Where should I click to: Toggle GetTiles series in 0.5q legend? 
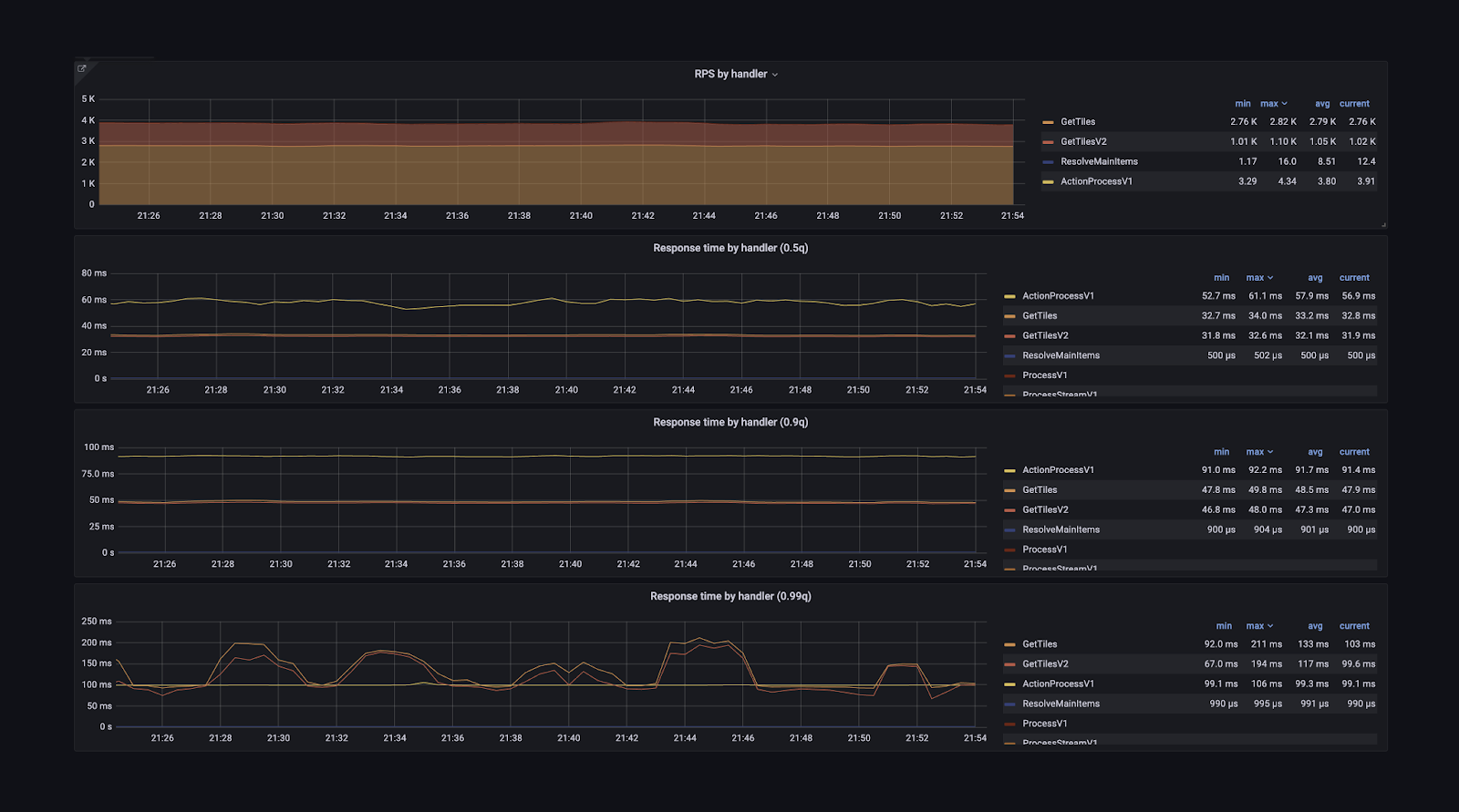coord(1040,316)
